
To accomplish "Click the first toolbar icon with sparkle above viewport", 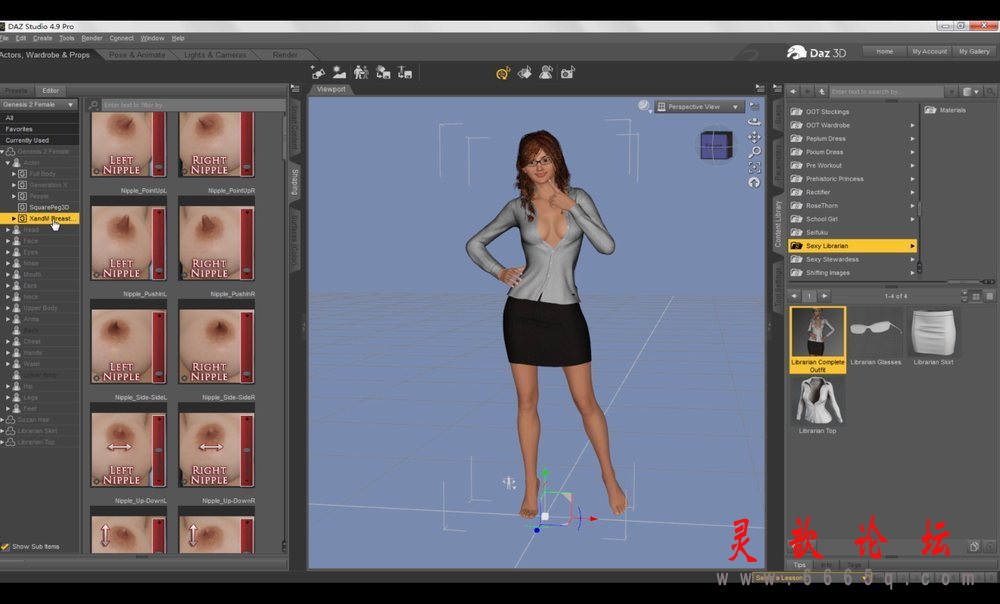I will (318, 73).
